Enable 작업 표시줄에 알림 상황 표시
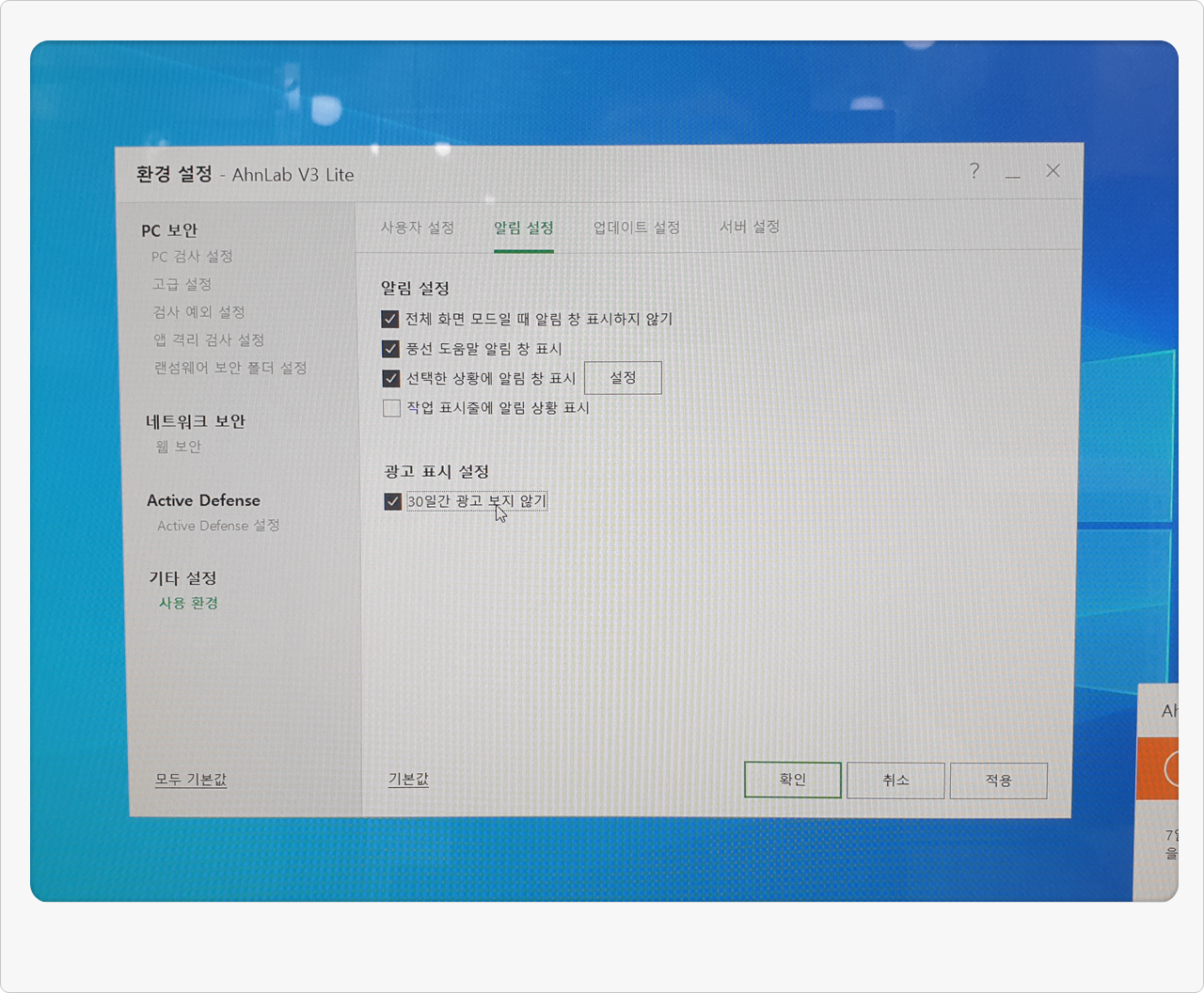 click(392, 408)
